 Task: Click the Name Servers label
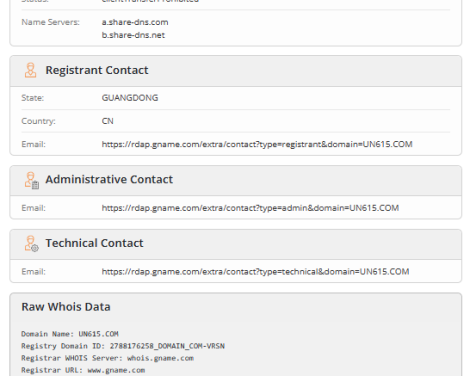(x=50, y=22)
